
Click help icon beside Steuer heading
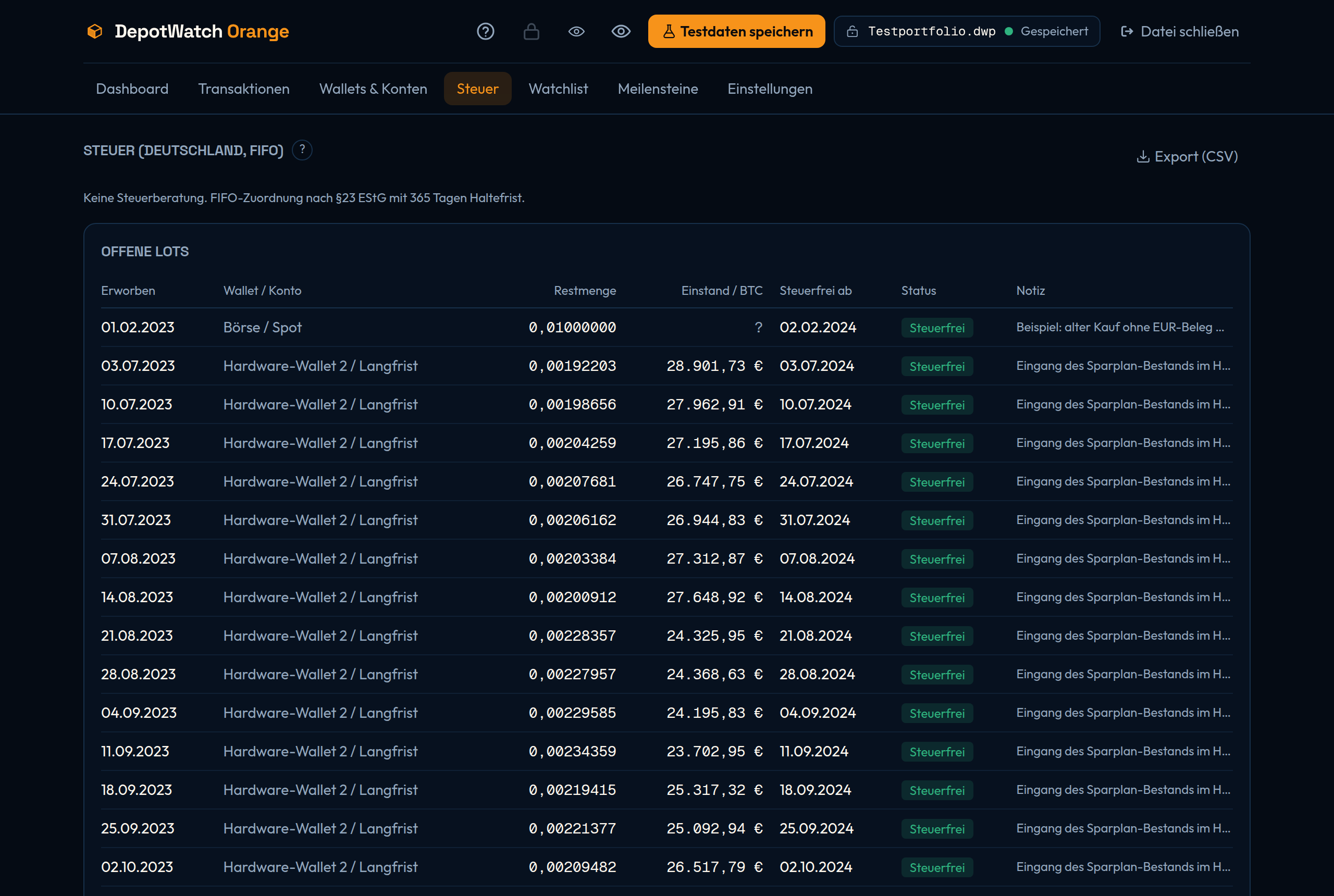pos(302,150)
